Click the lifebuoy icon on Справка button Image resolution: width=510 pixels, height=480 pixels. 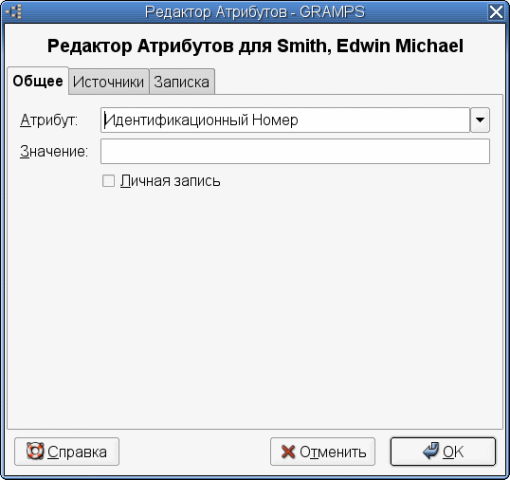tap(35, 451)
